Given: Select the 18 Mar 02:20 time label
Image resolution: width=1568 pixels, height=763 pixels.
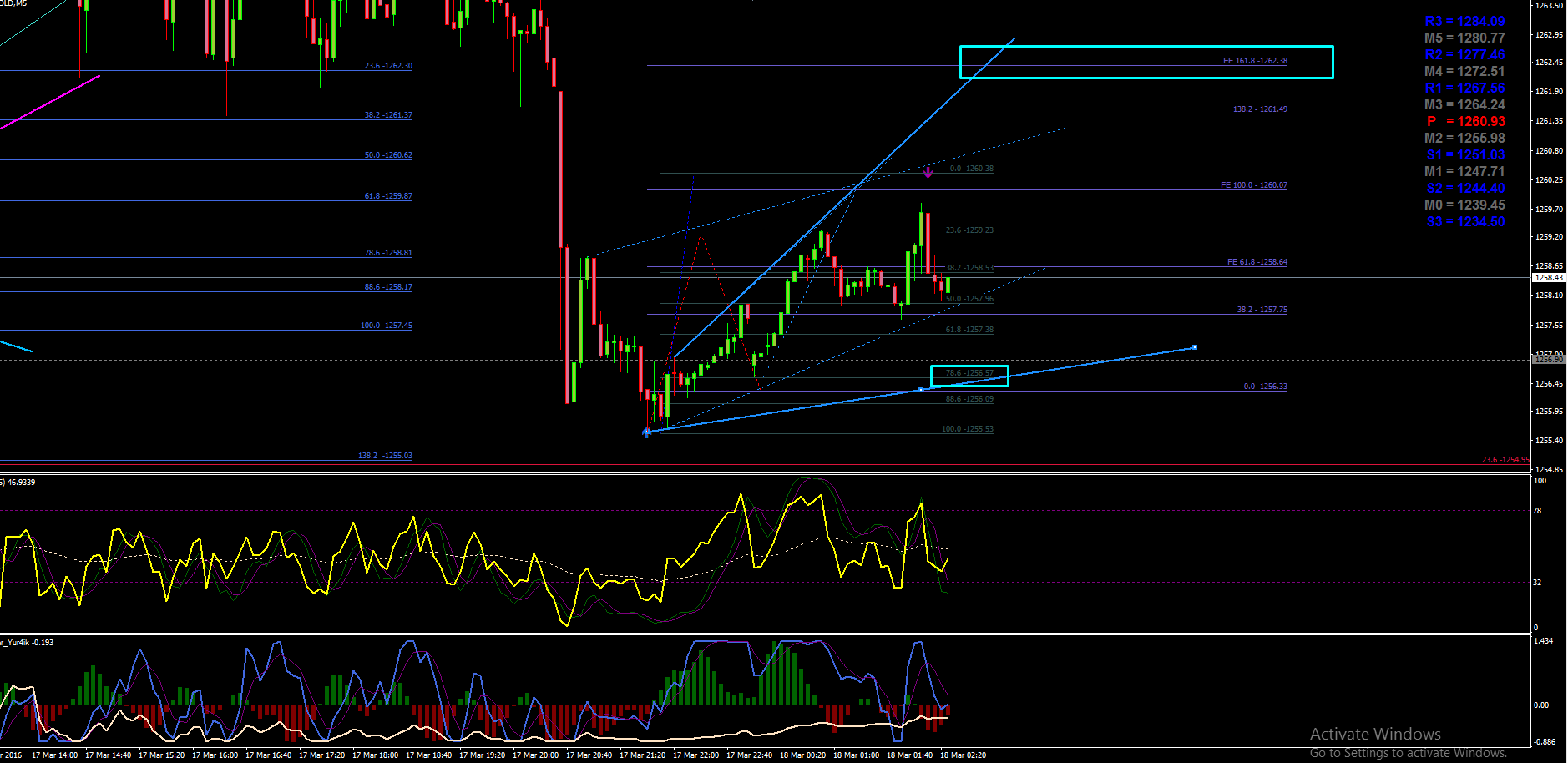Looking at the screenshot, I should [964, 755].
